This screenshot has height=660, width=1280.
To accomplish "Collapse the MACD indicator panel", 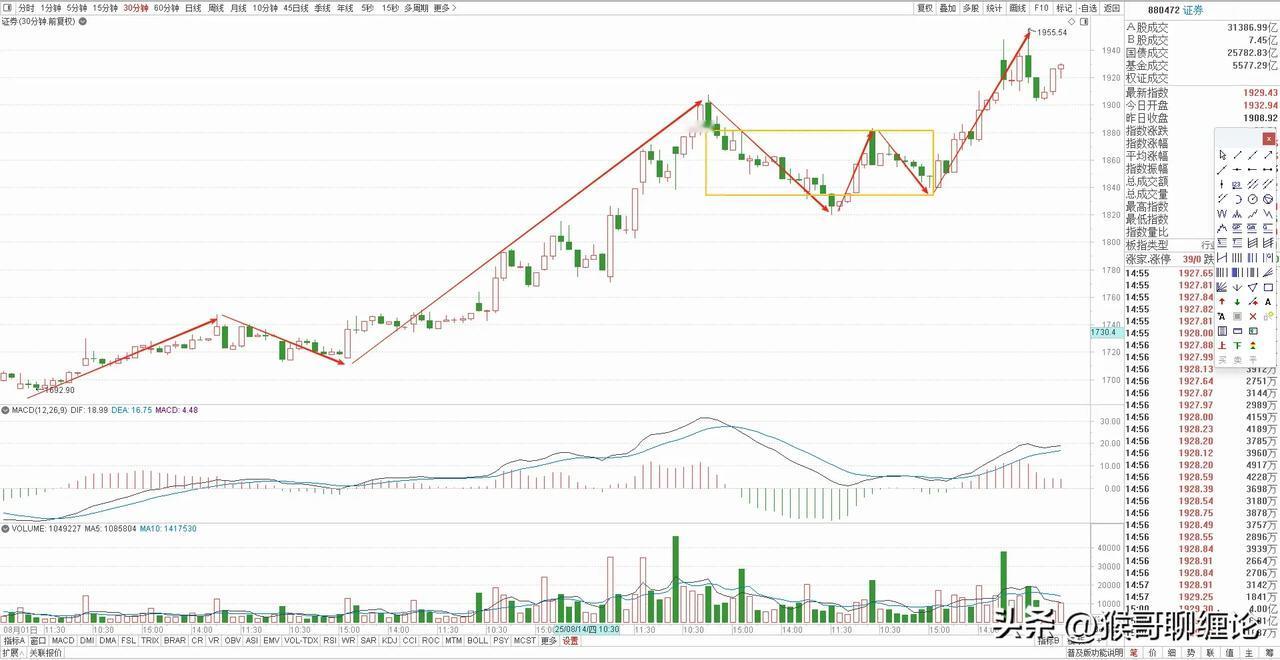I will 5,410.
